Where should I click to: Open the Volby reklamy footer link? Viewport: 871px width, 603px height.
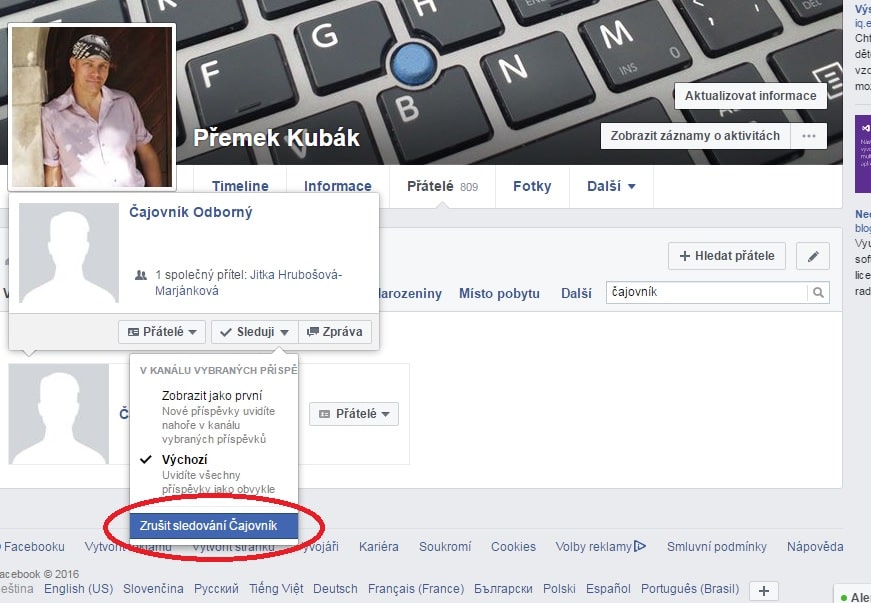[x=594, y=547]
